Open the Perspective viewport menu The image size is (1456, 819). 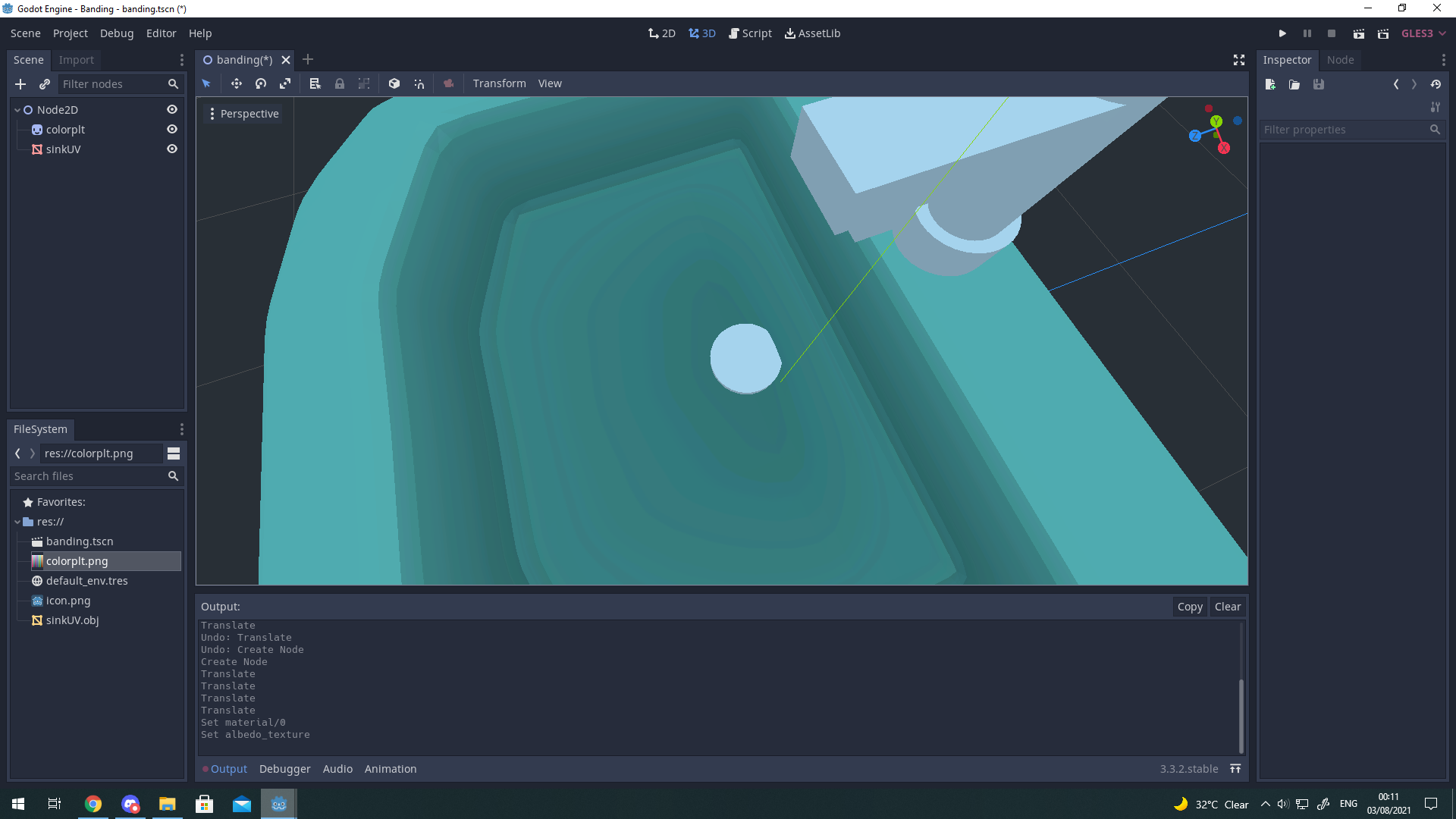(x=244, y=114)
